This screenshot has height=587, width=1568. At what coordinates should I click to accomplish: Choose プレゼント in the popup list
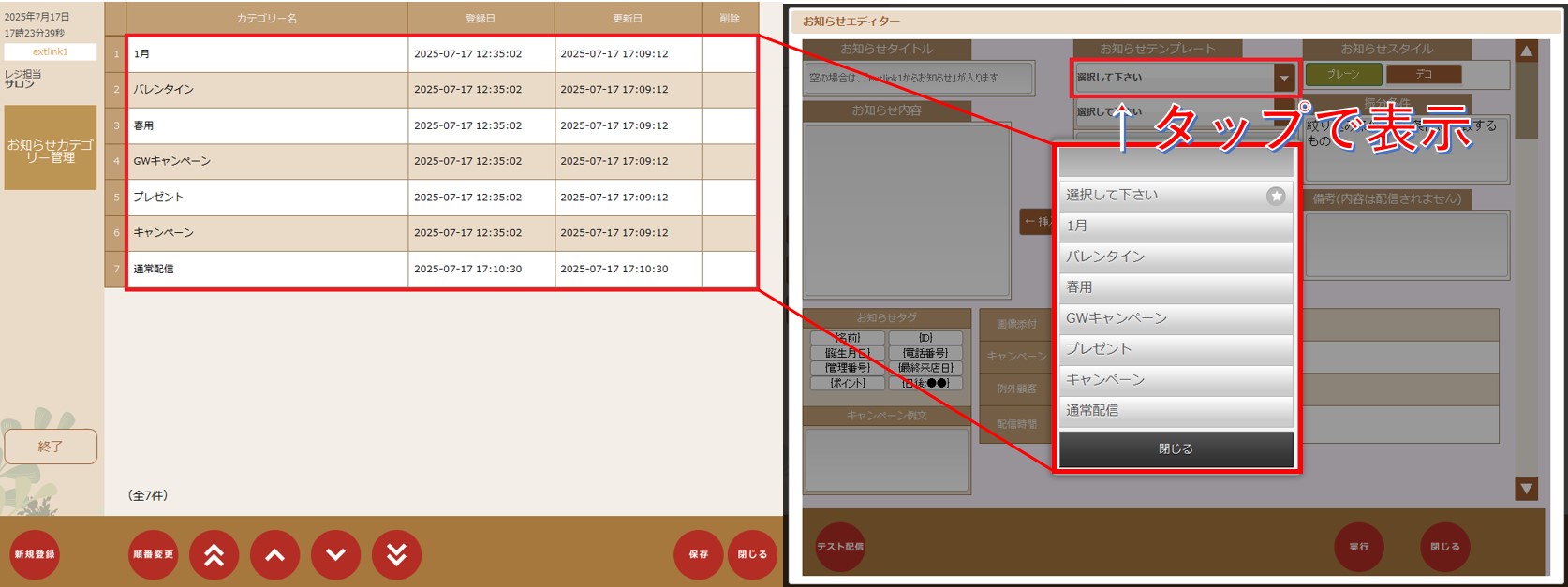(1176, 348)
